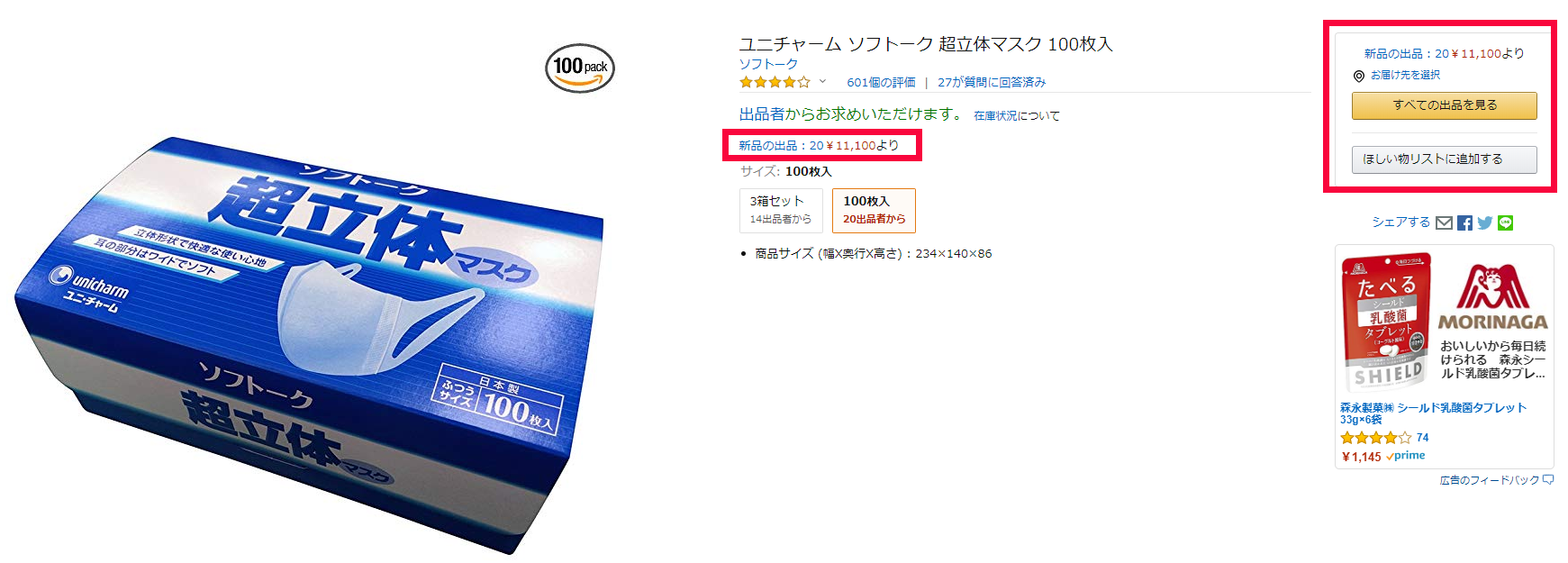Open the 601個の評価 reviews link
Screen dimensions: 1568x563
pyautogui.click(x=881, y=82)
